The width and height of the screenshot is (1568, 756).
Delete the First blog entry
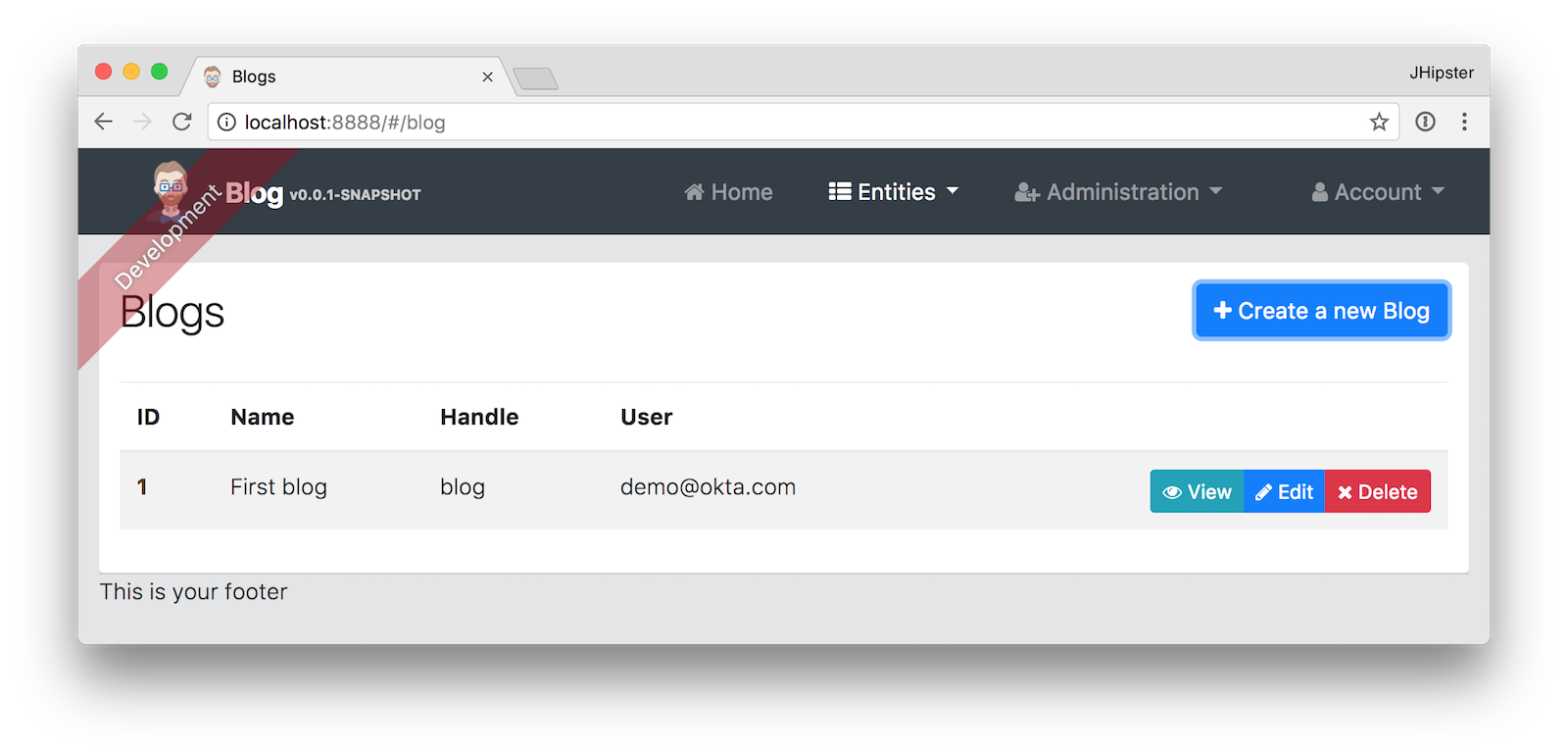point(1377,491)
